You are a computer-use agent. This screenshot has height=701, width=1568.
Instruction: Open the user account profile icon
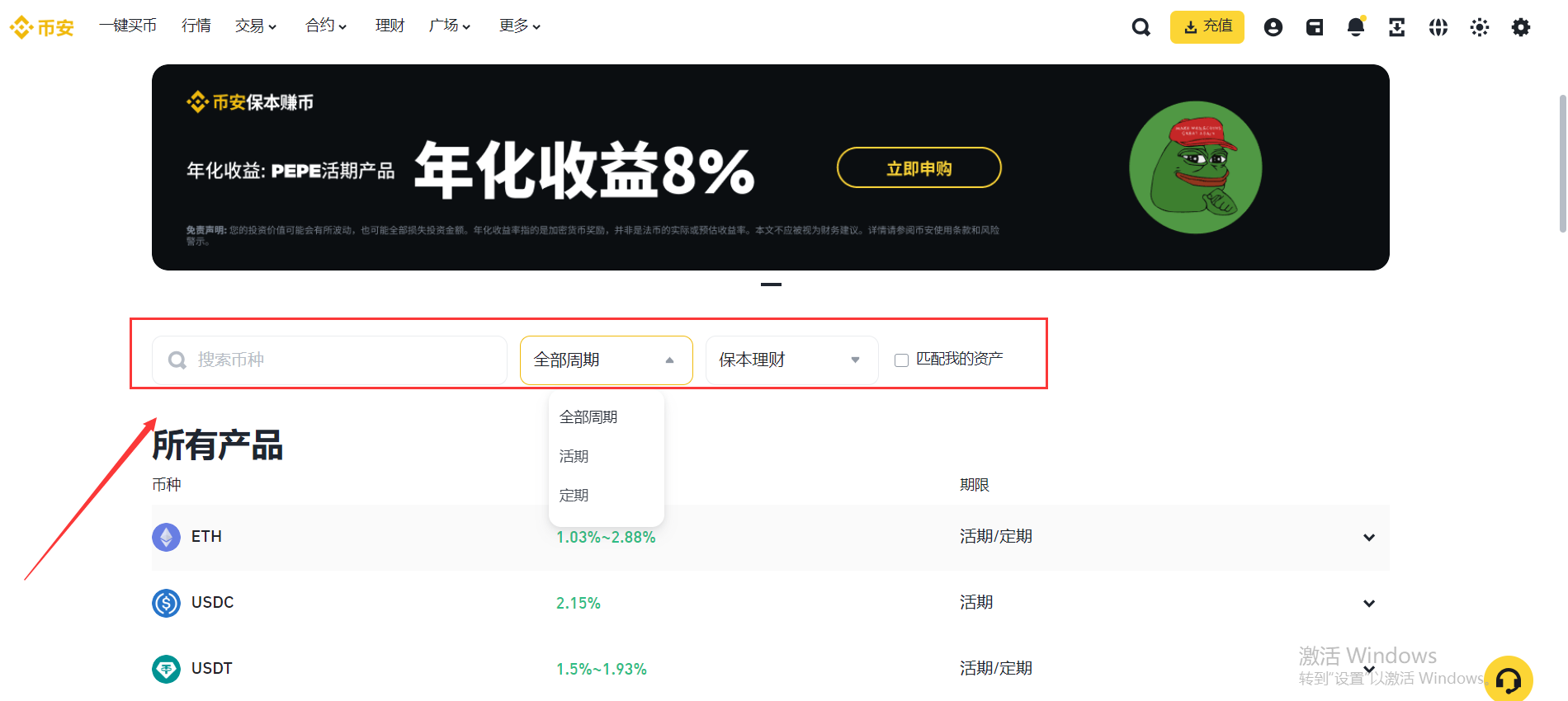1273,27
